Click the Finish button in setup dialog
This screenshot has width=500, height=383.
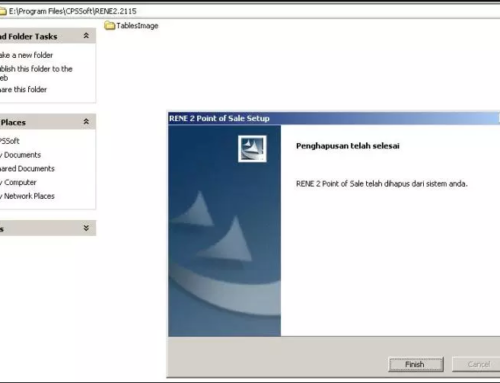416,364
